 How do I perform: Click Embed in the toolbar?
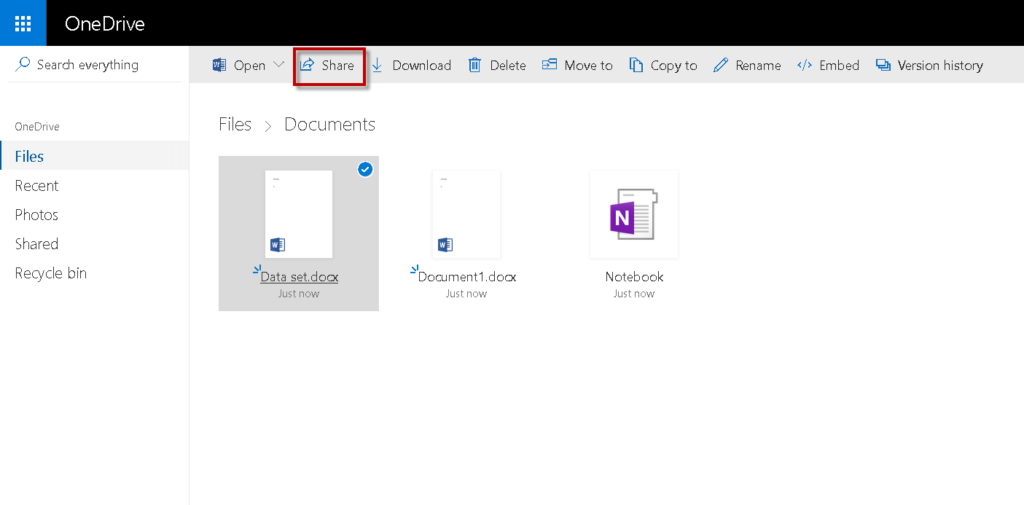829,65
